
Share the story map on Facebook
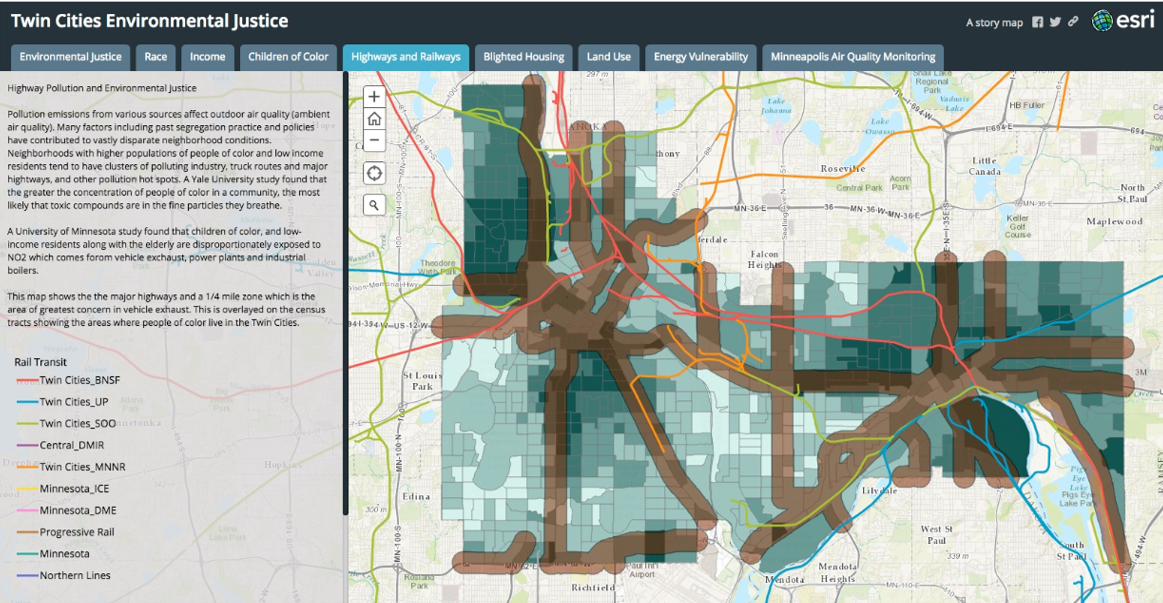(1038, 22)
